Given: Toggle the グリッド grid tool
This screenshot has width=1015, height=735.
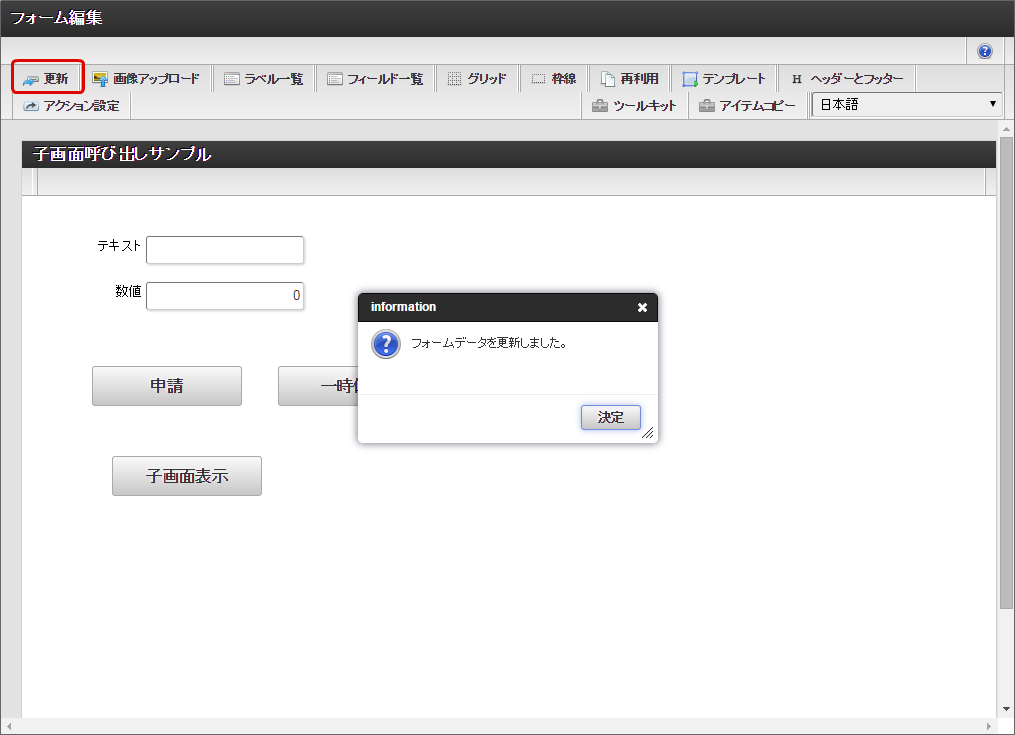Looking at the screenshot, I should pyautogui.click(x=477, y=79).
